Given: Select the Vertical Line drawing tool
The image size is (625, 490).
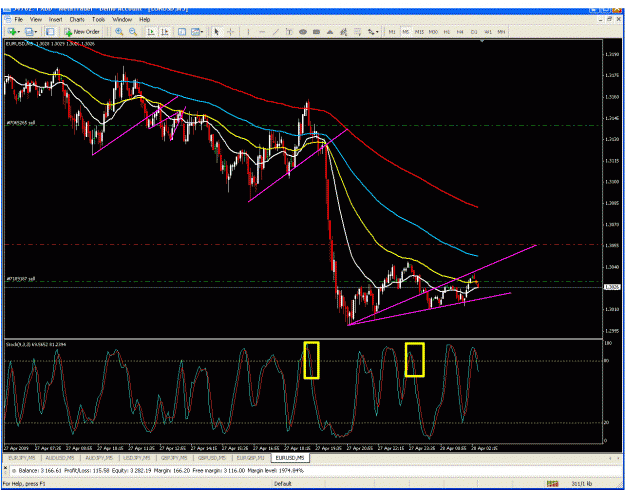Looking at the screenshot, I should tap(248, 32).
